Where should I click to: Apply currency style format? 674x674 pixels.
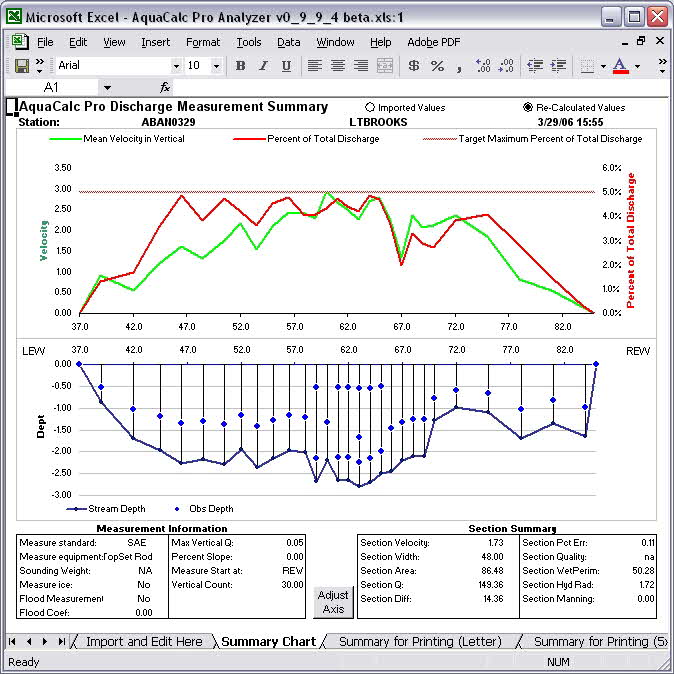(414, 66)
